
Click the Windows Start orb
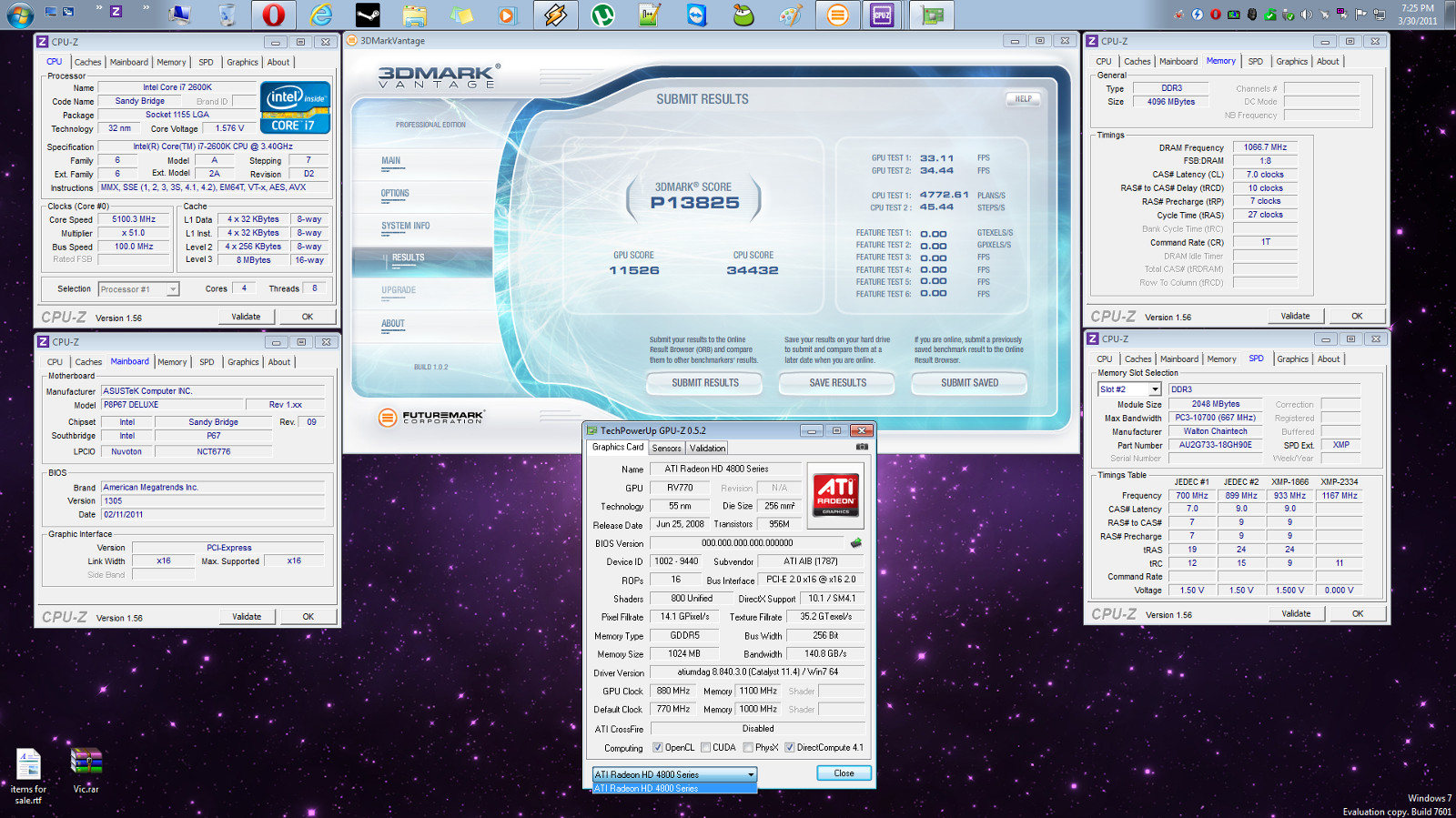click(x=20, y=15)
